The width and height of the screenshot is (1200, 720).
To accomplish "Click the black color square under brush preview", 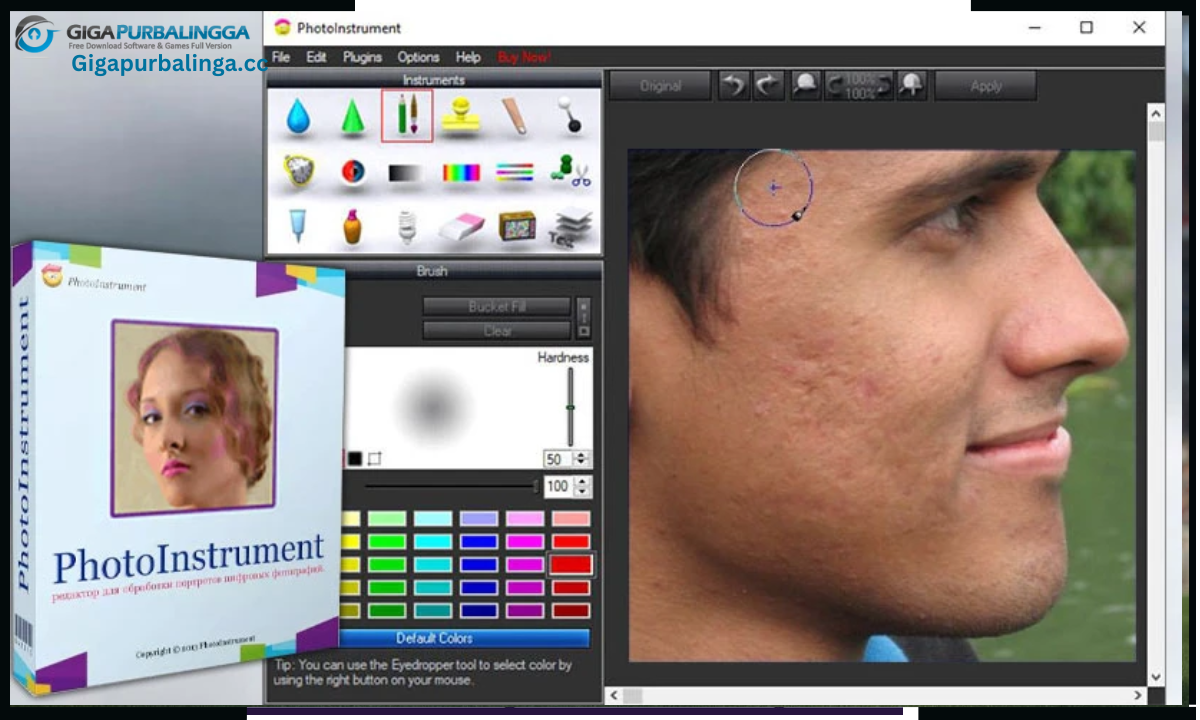I will (355, 459).
